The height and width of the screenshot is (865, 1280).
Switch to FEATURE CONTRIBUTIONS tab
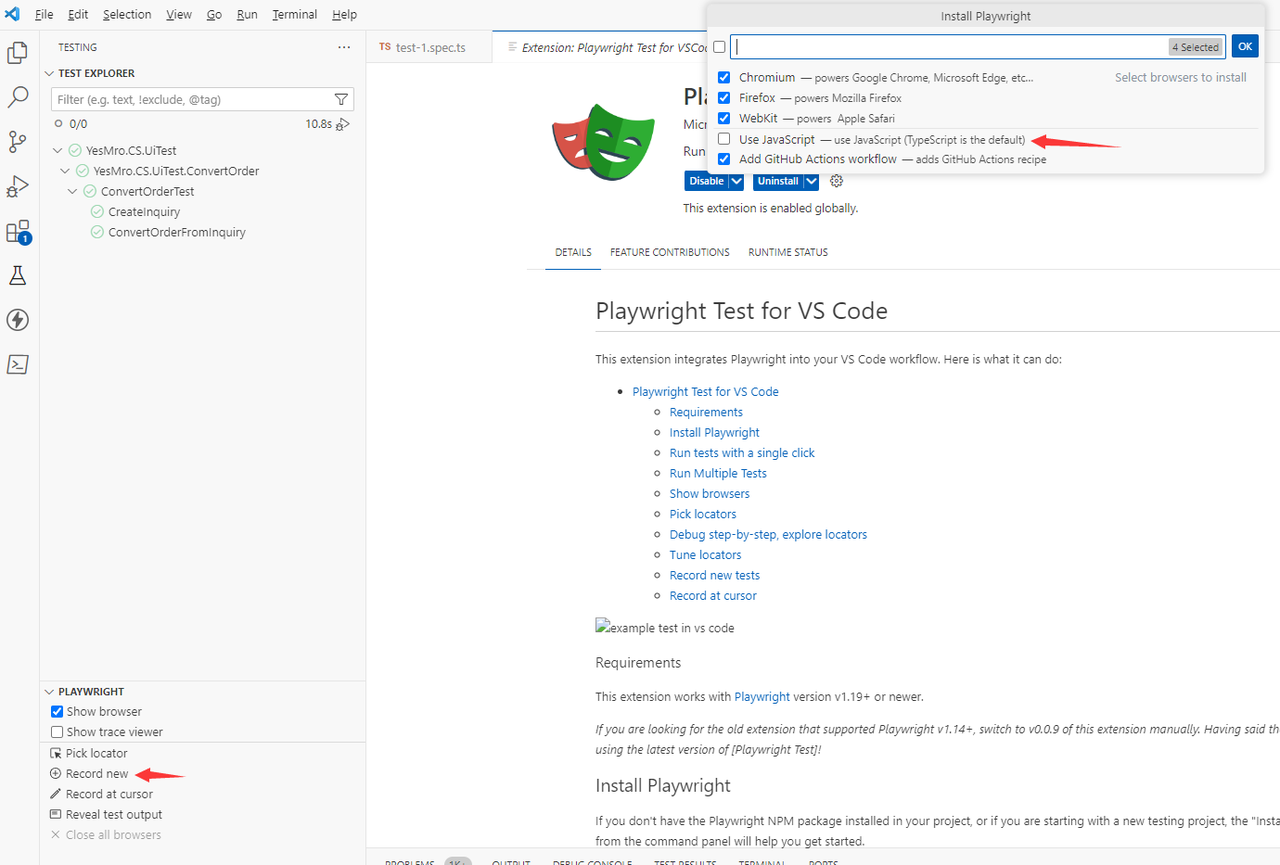point(670,252)
